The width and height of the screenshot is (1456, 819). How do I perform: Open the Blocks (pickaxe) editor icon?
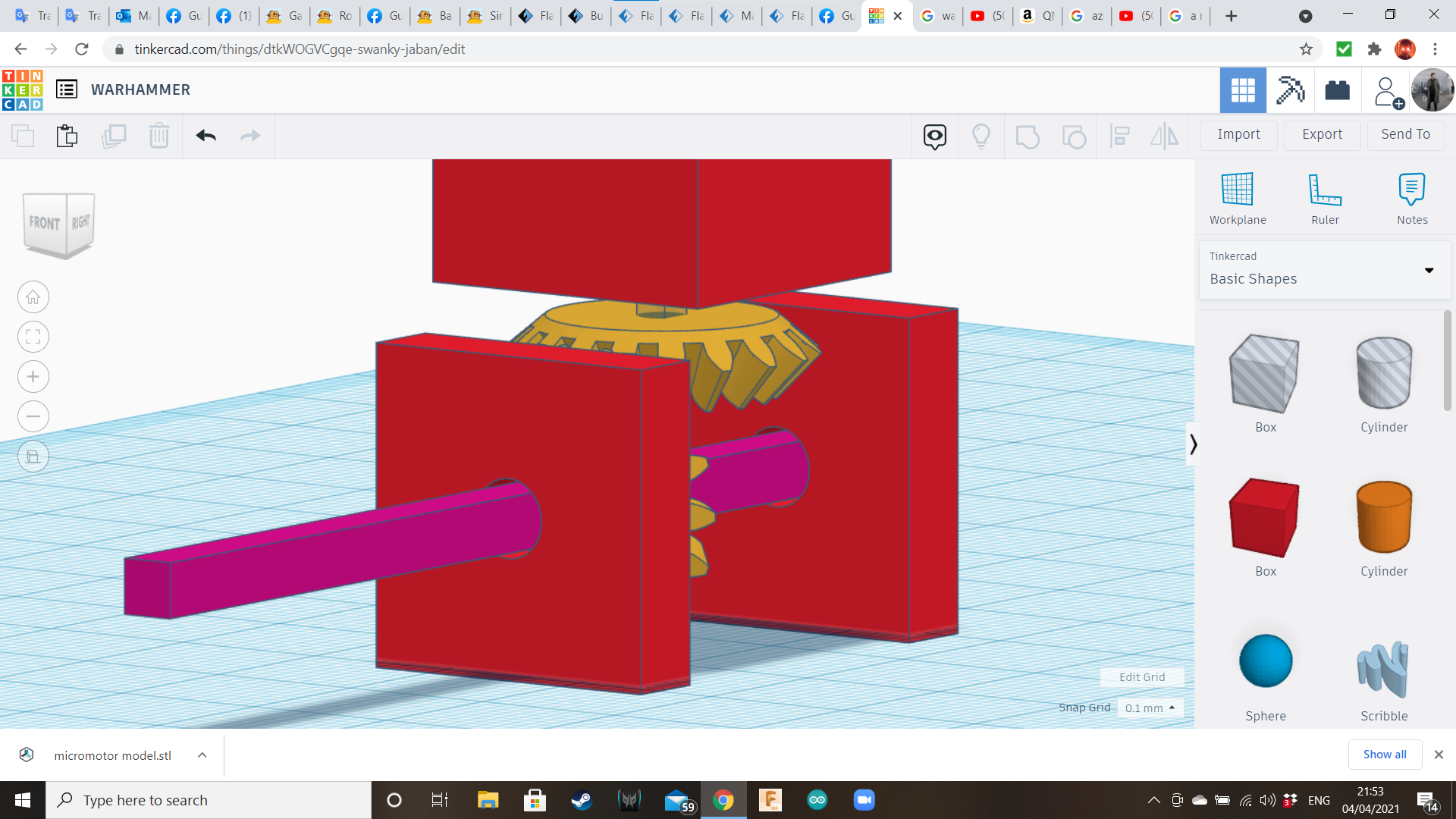coord(1290,90)
